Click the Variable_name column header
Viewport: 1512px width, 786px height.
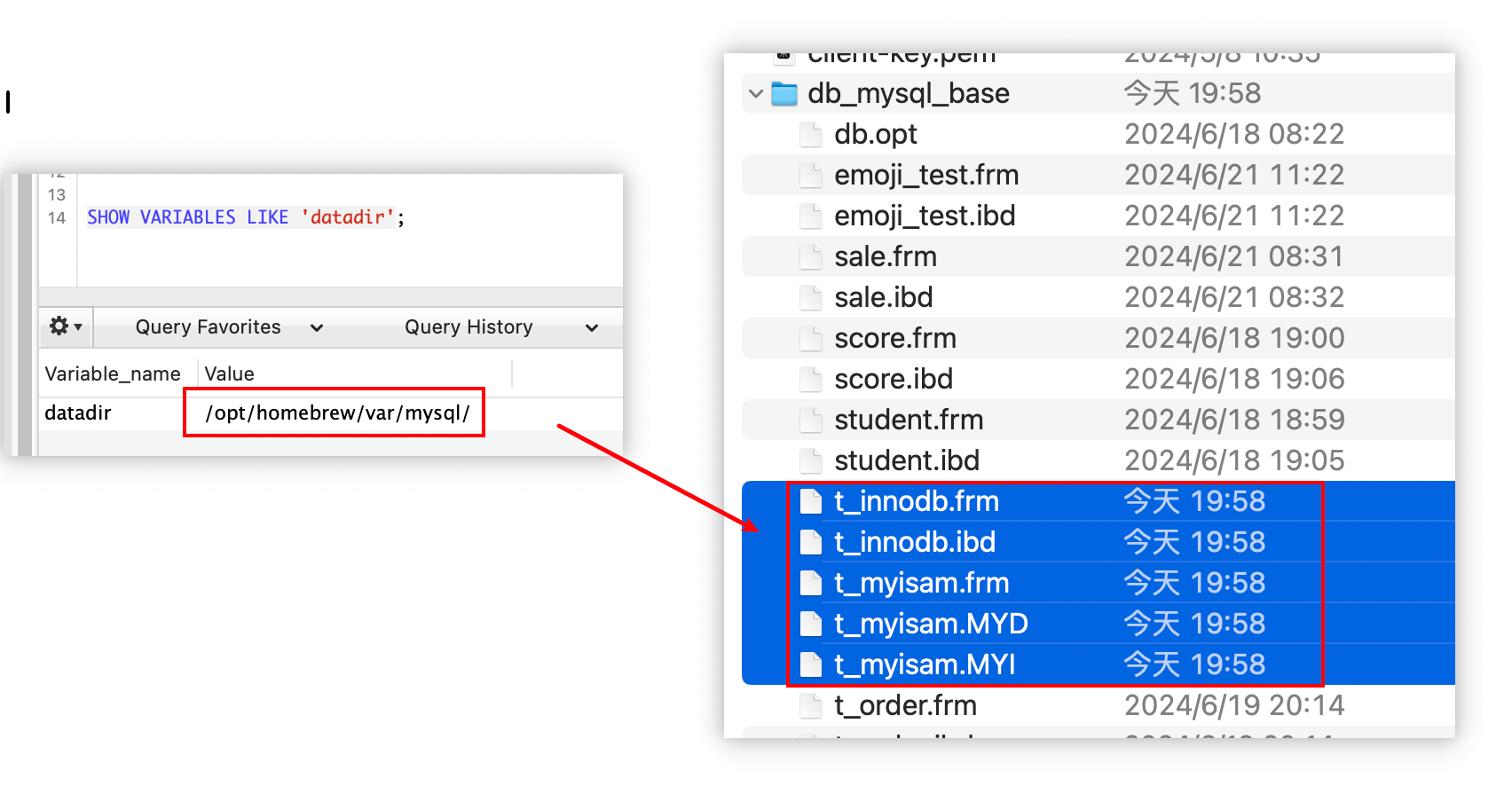pos(113,373)
